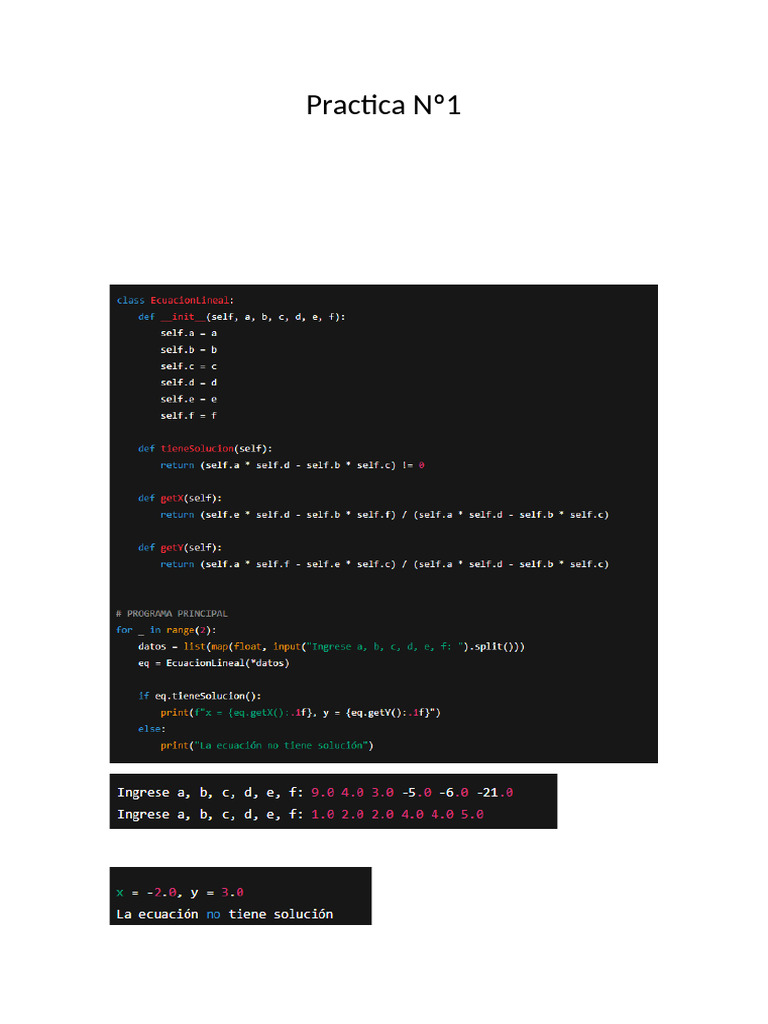Viewport: 768px width, 1024px height.
Task: Click the return line ending in '!= 0'
Action: click(x=293, y=465)
